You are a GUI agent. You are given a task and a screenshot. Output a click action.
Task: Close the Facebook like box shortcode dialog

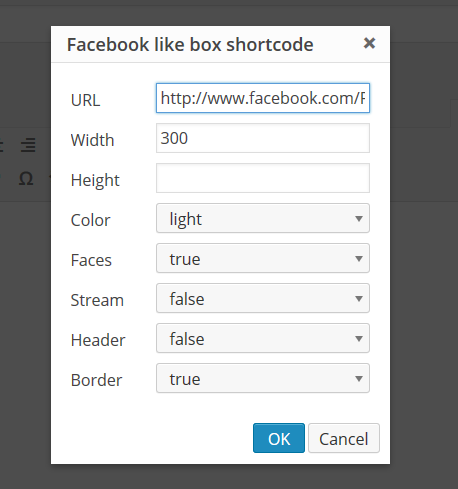click(369, 43)
